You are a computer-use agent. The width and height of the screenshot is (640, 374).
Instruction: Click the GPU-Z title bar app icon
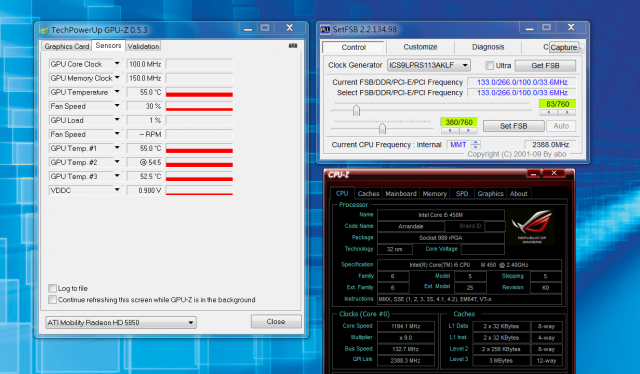tap(44, 30)
